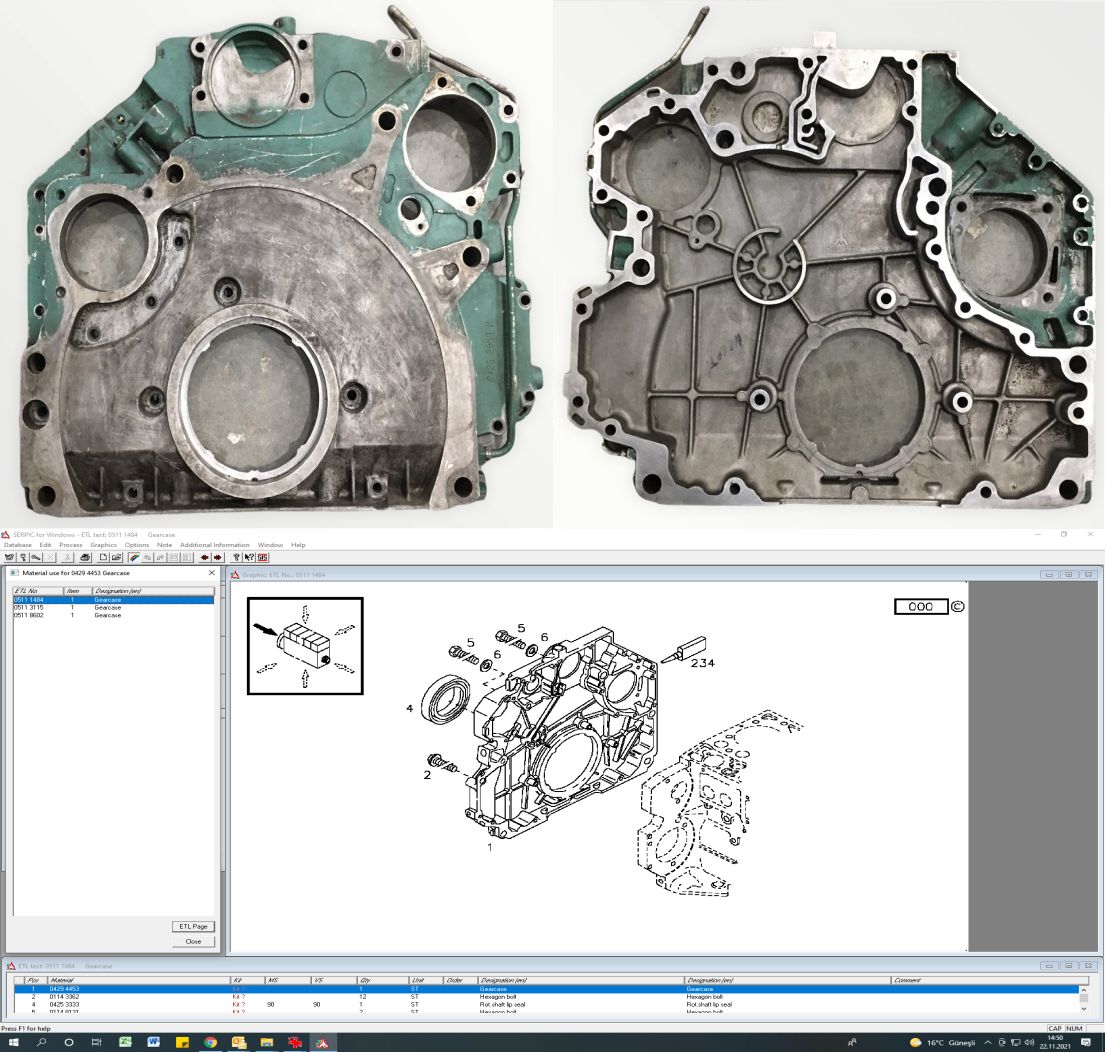Click the question mark help toolbar icon
The image size is (1105, 1052).
[x=236, y=557]
